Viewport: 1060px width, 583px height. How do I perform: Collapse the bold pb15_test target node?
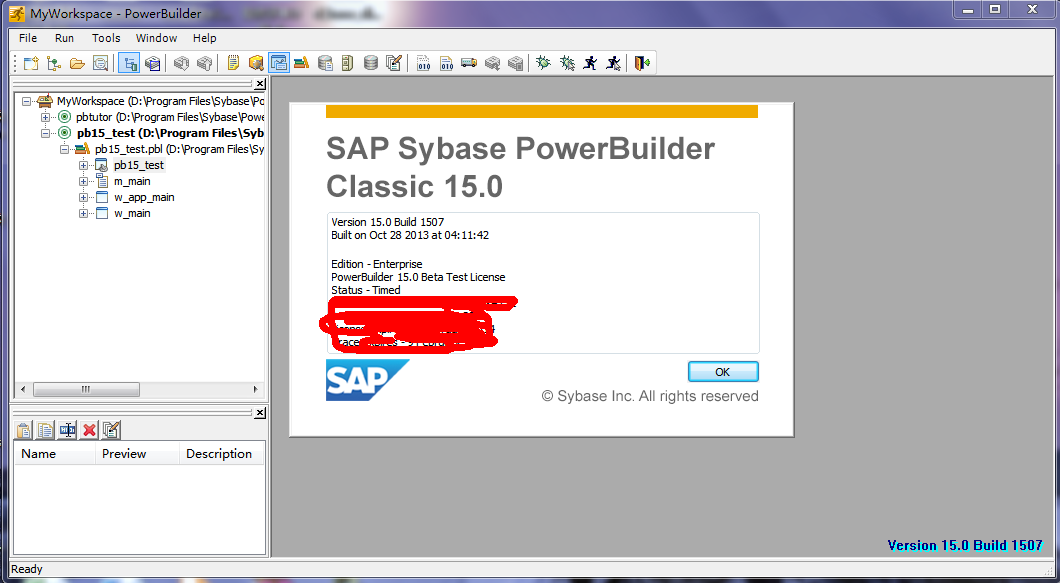(x=45, y=133)
